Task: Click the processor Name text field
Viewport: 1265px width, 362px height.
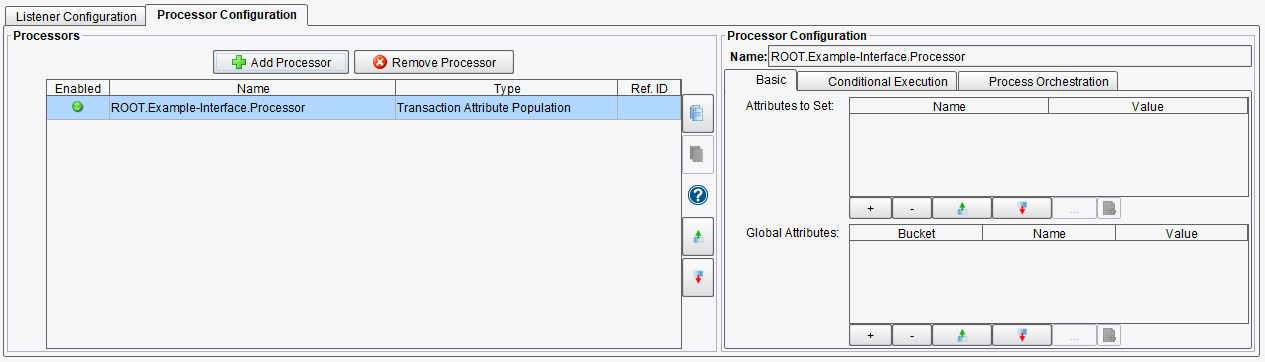Action: point(1009,57)
